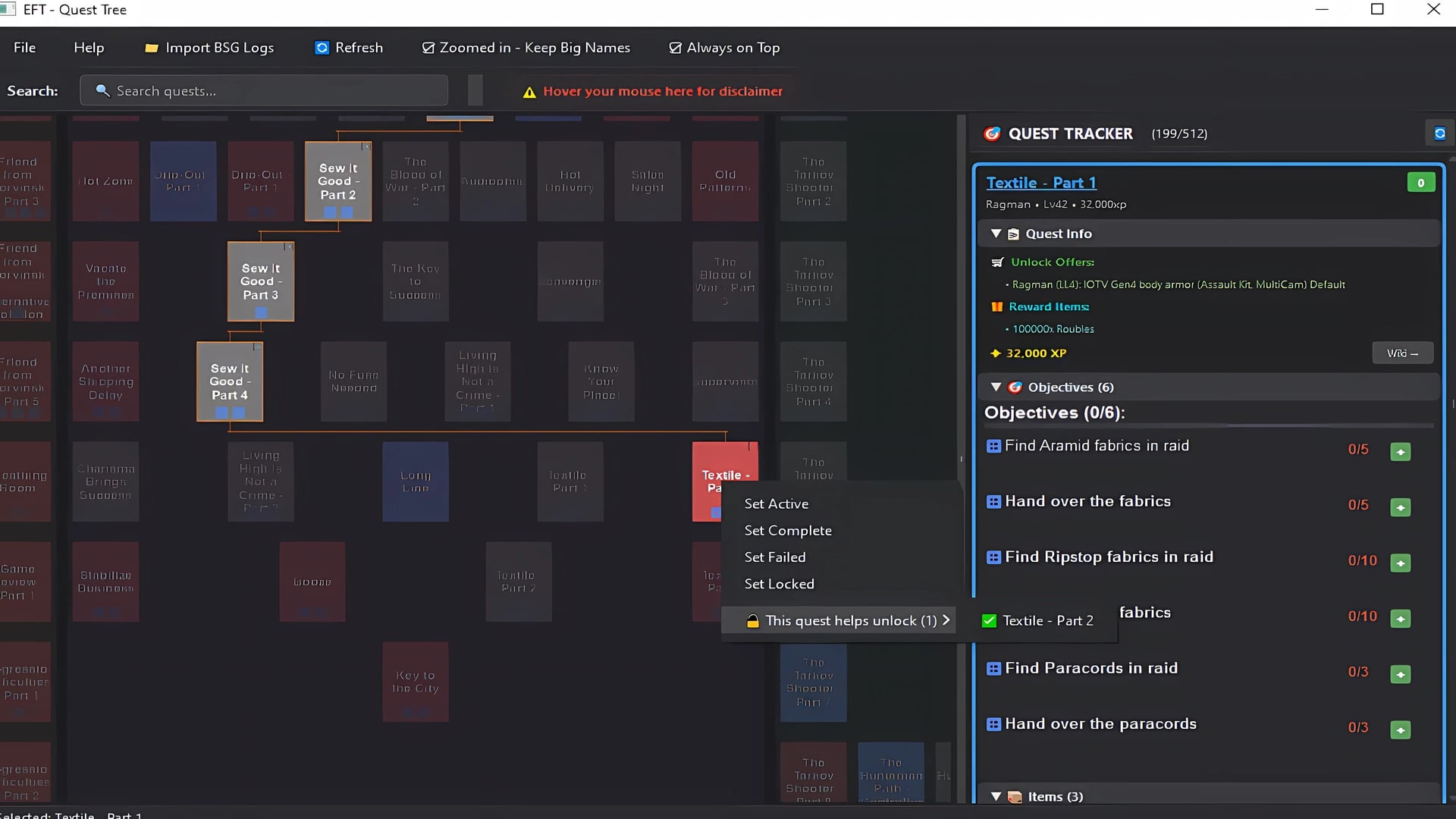Select the Key to the City quest node
Viewport: 1456px width, 819px height.
[416, 682]
